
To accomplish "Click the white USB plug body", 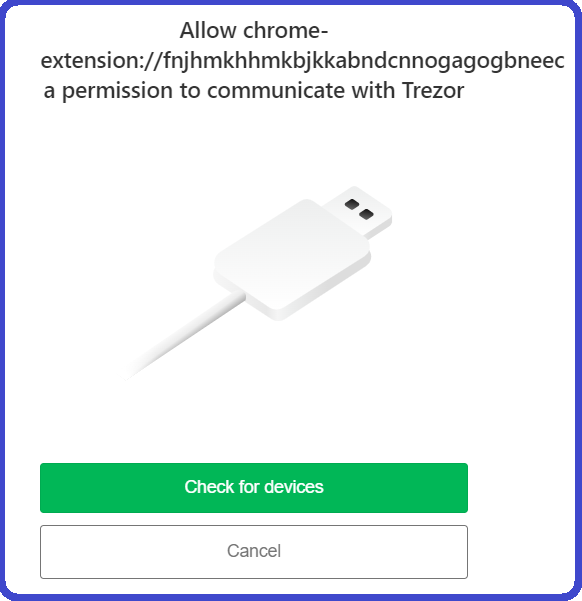I will (292, 259).
